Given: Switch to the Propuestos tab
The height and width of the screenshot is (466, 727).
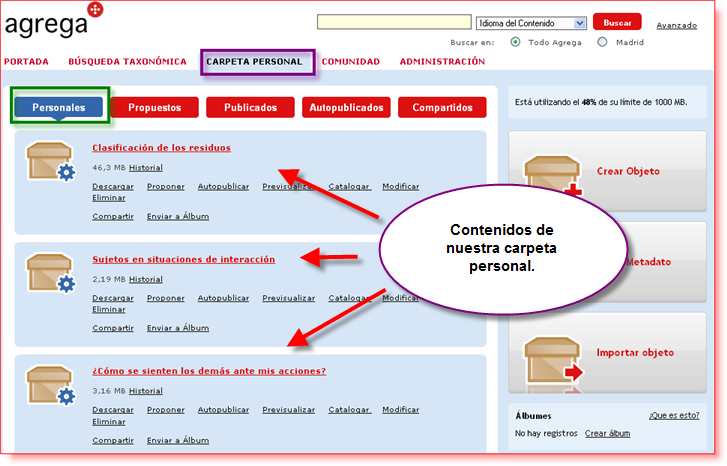Looking at the screenshot, I should click(x=154, y=108).
